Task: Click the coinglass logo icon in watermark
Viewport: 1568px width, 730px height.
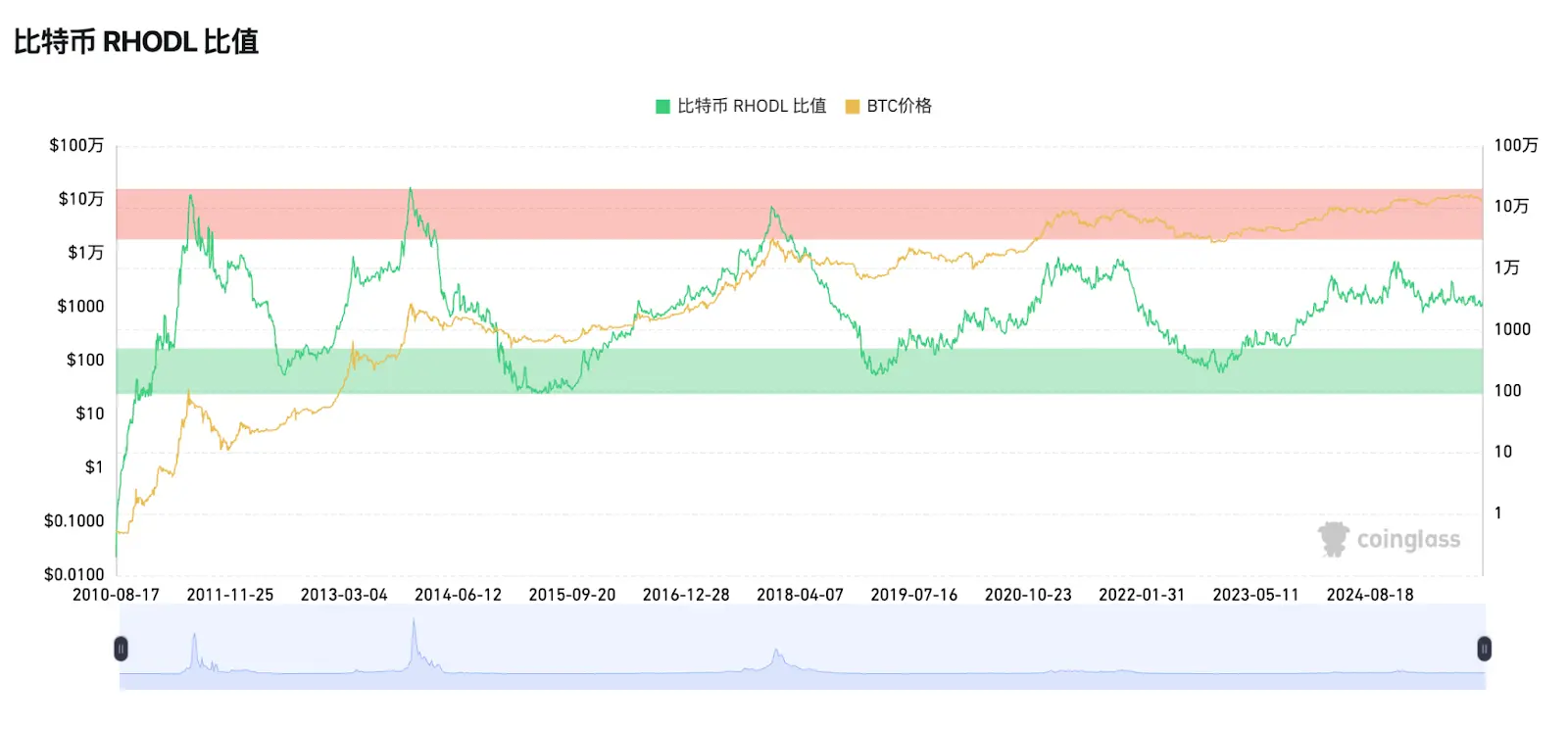Action: (1333, 539)
